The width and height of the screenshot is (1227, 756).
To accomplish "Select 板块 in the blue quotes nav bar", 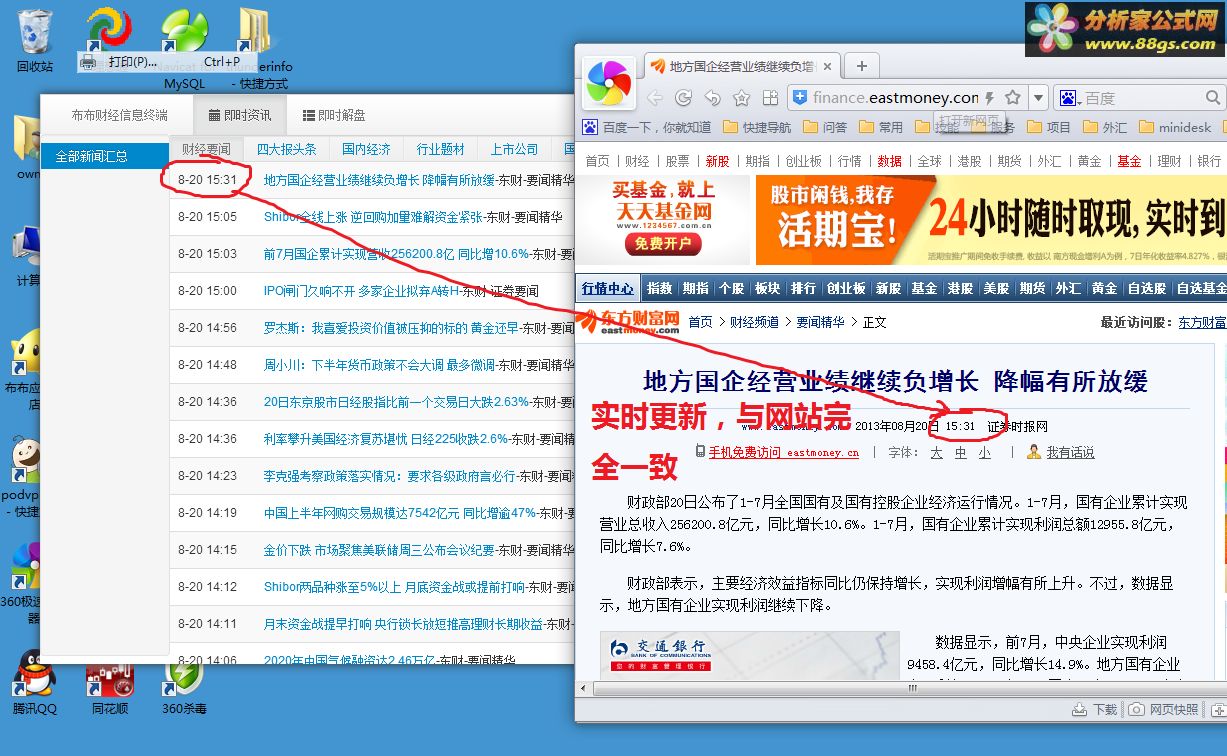I will pyautogui.click(x=767, y=288).
